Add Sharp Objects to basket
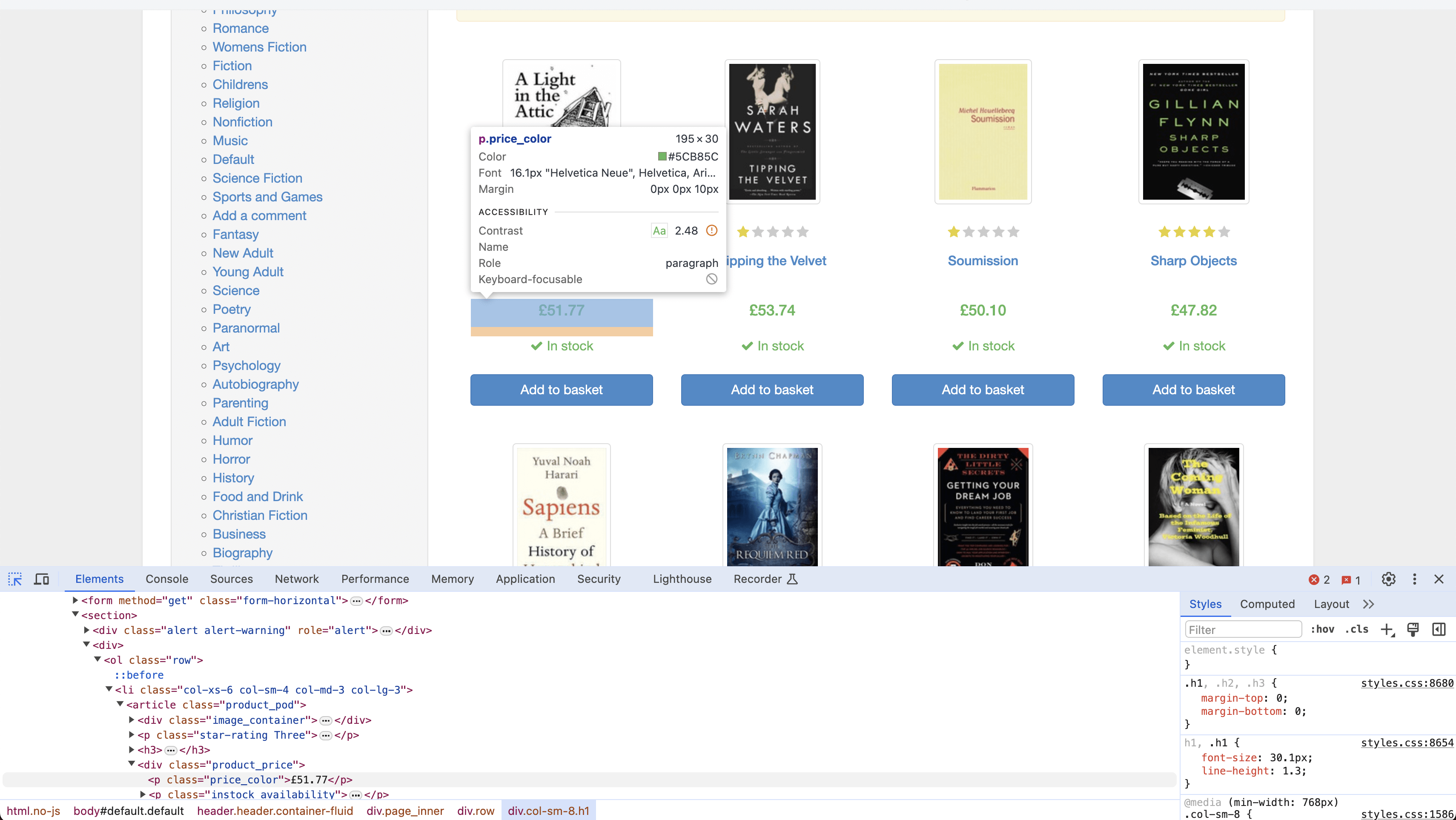The image size is (1456, 820). tap(1193, 390)
